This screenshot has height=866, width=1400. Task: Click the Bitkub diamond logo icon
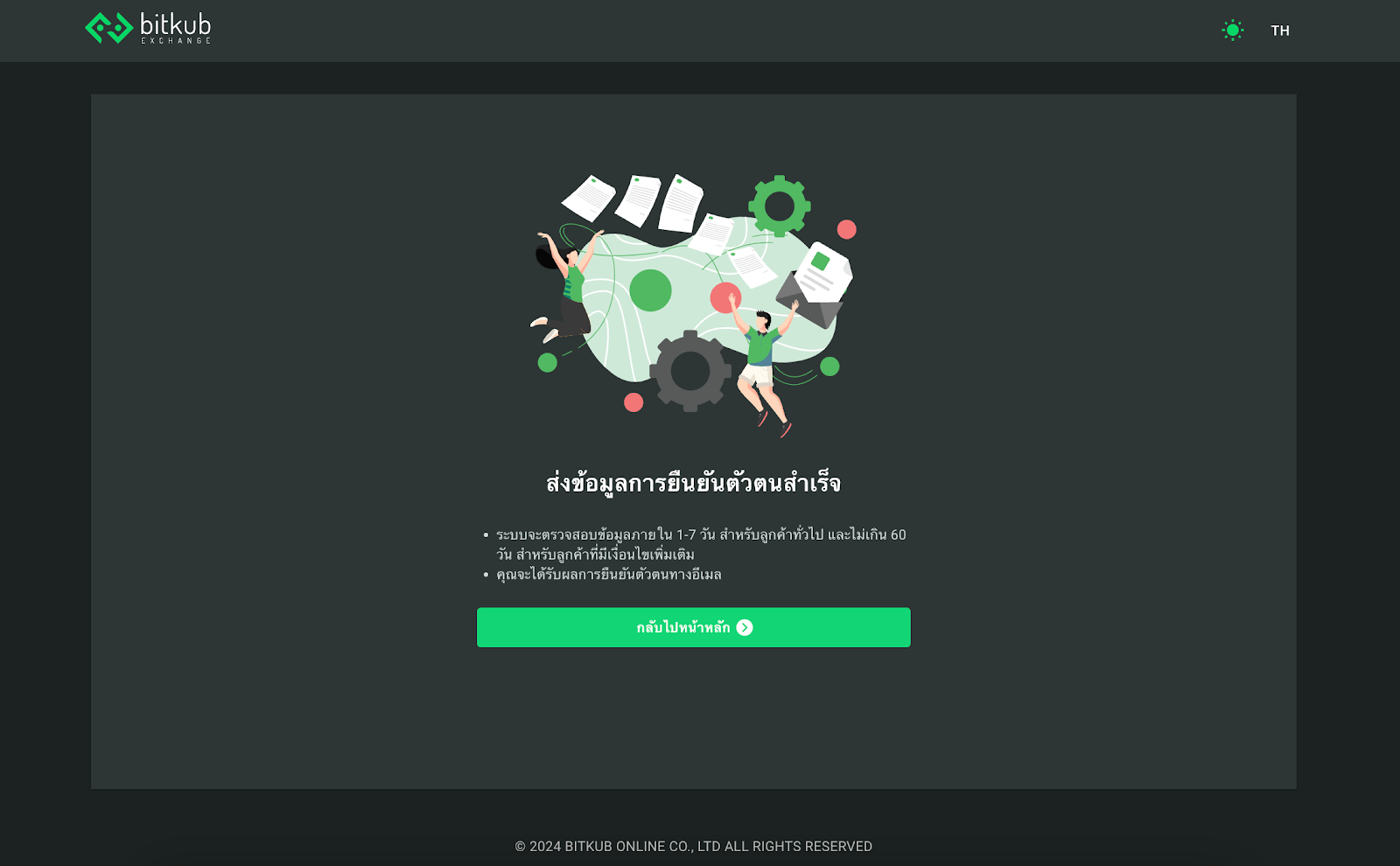click(x=108, y=28)
